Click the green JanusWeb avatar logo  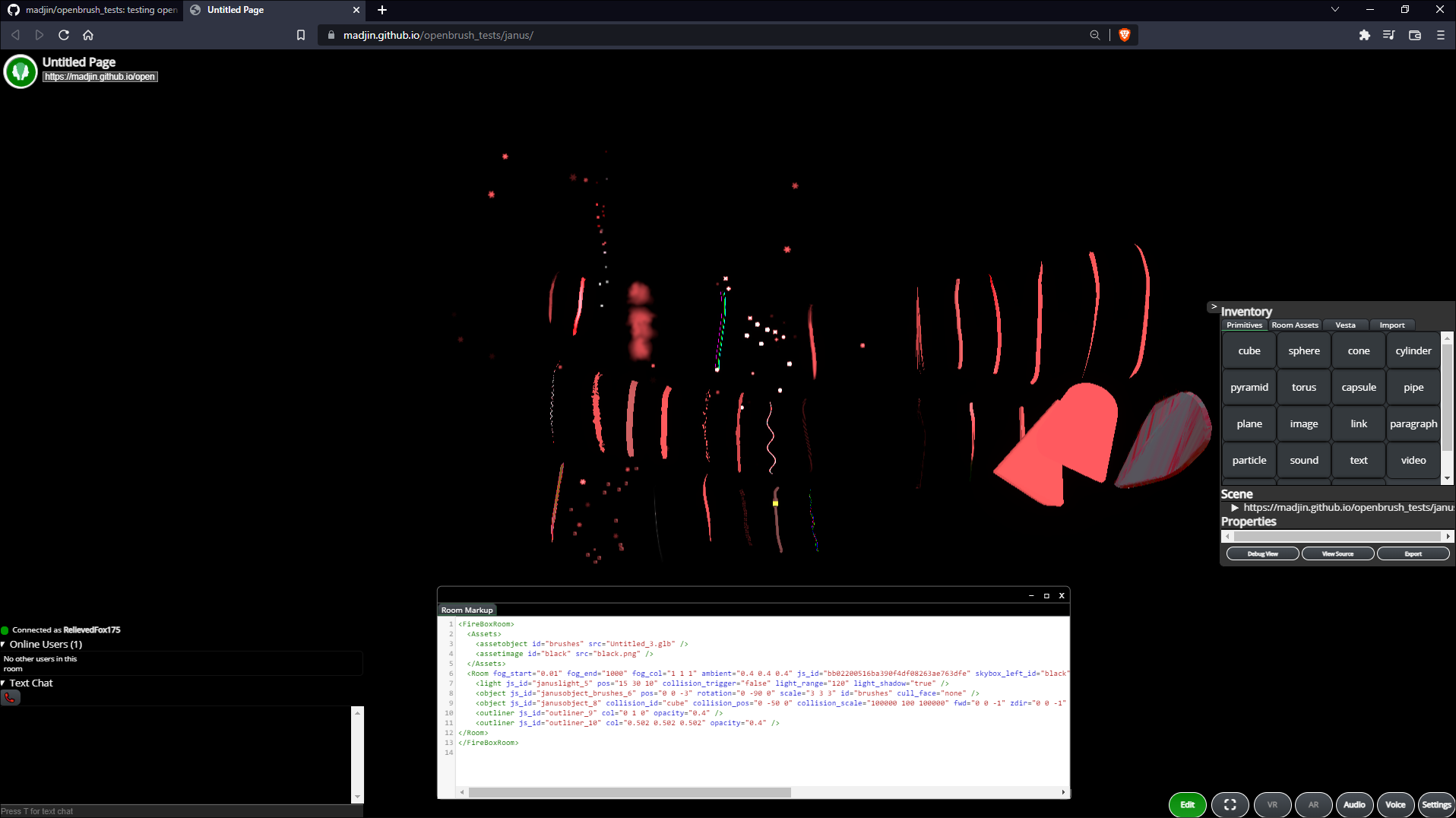coord(20,71)
